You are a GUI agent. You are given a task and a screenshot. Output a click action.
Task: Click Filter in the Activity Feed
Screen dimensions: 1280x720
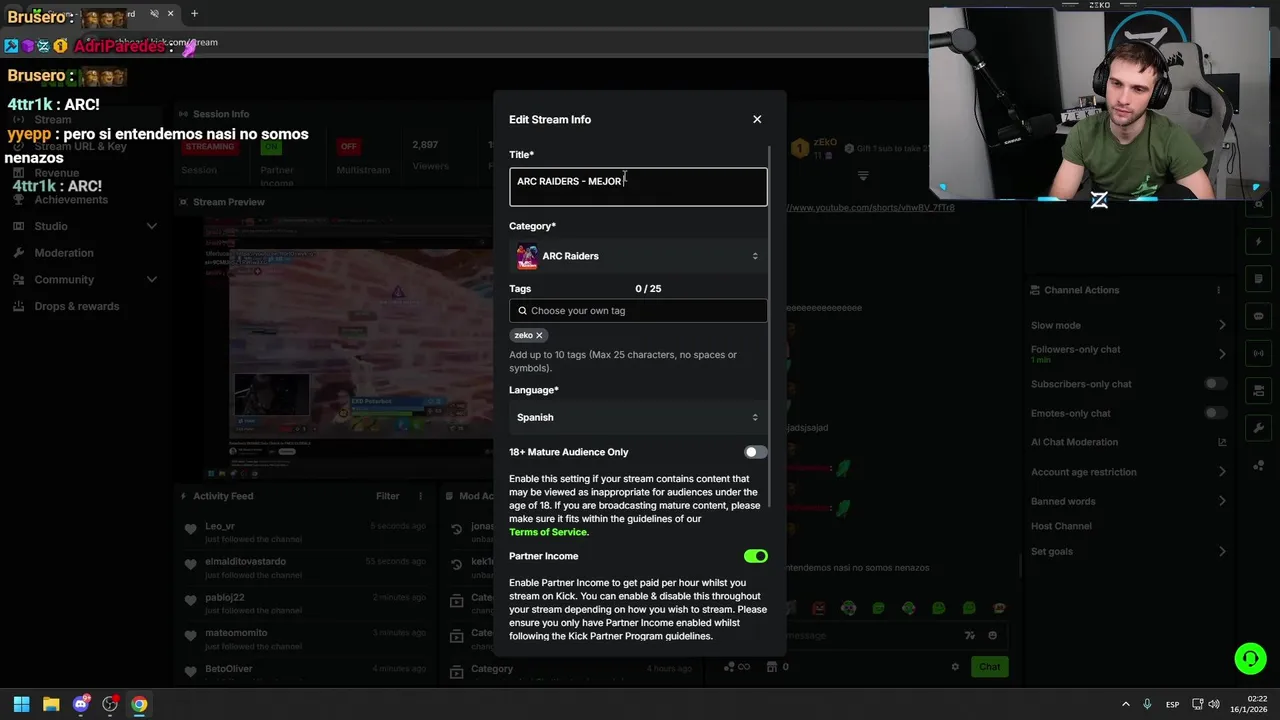pos(387,496)
